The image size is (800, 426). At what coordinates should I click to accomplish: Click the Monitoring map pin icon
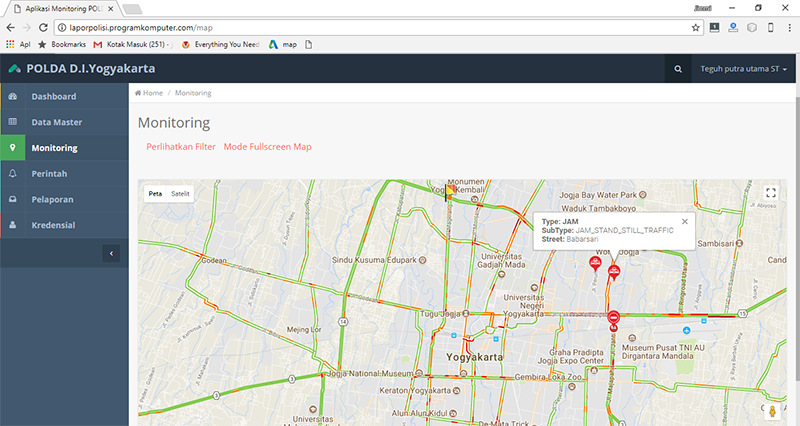13,147
